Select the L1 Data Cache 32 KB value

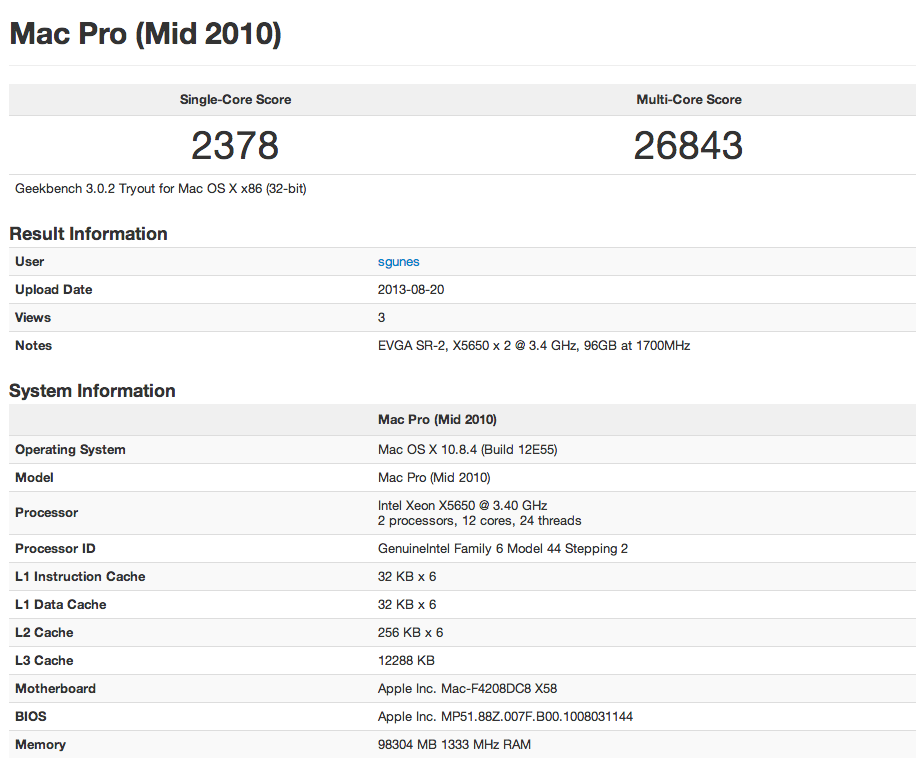tap(407, 605)
